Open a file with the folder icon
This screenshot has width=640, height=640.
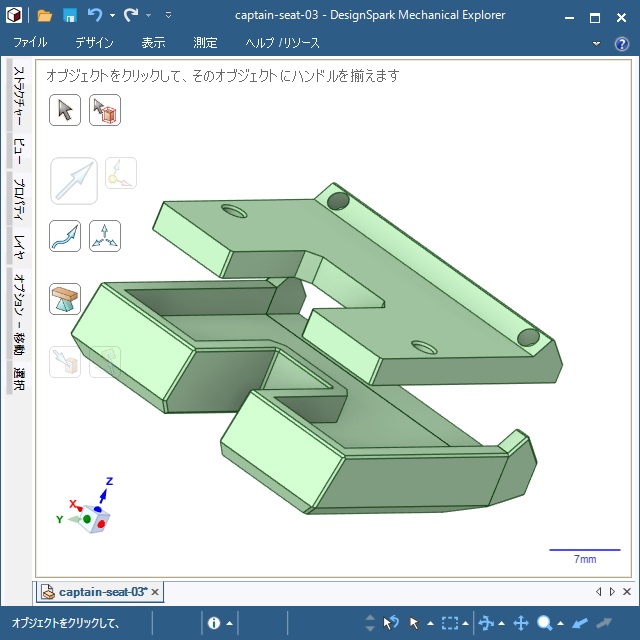[x=44, y=16]
